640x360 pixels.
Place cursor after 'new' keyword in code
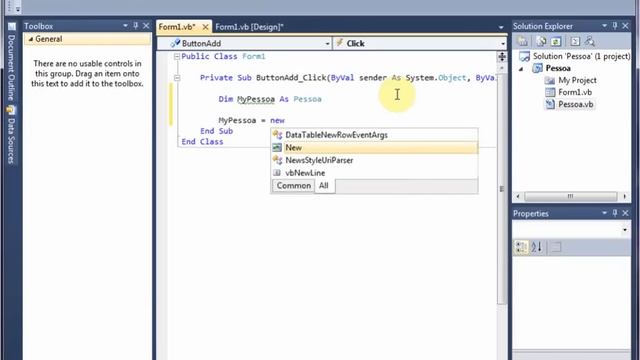click(x=285, y=120)
